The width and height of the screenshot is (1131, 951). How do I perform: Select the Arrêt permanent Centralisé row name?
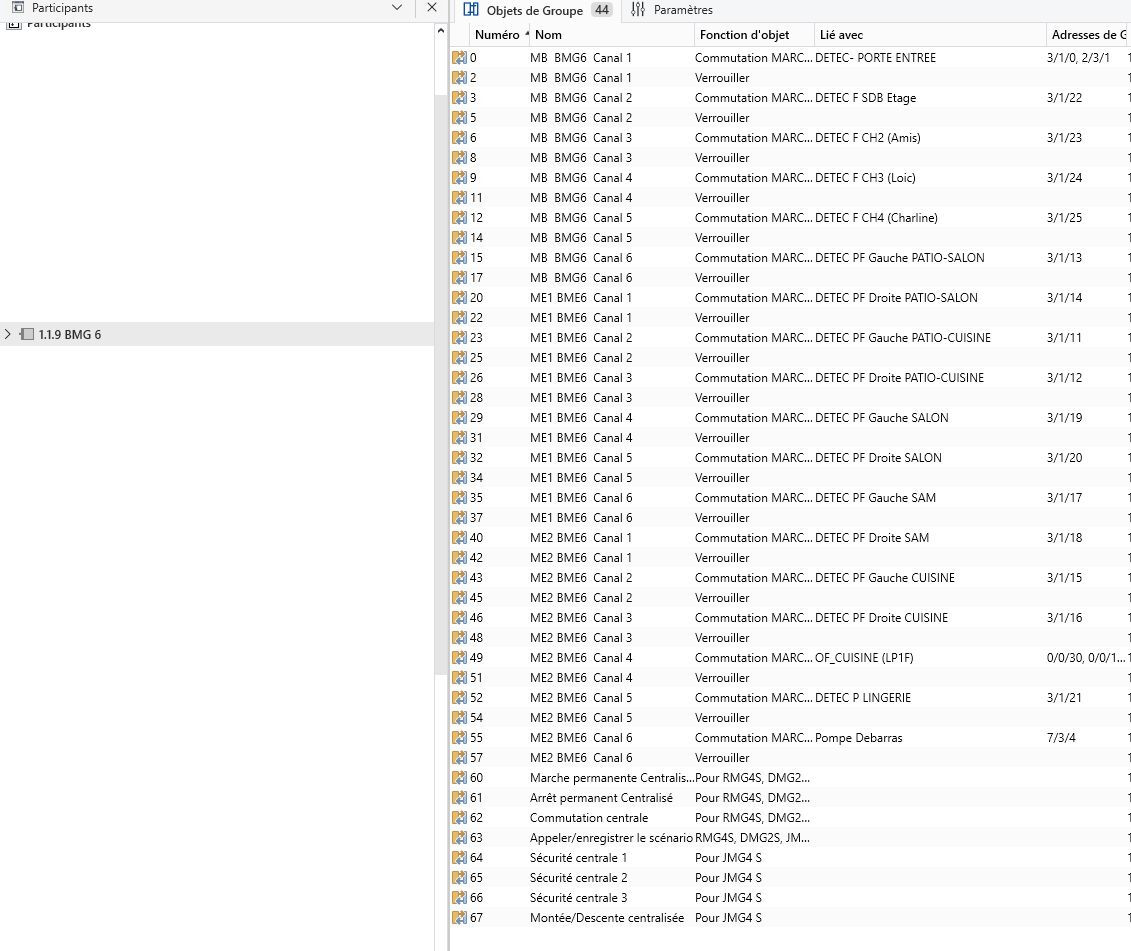click(x=601, y=798)
